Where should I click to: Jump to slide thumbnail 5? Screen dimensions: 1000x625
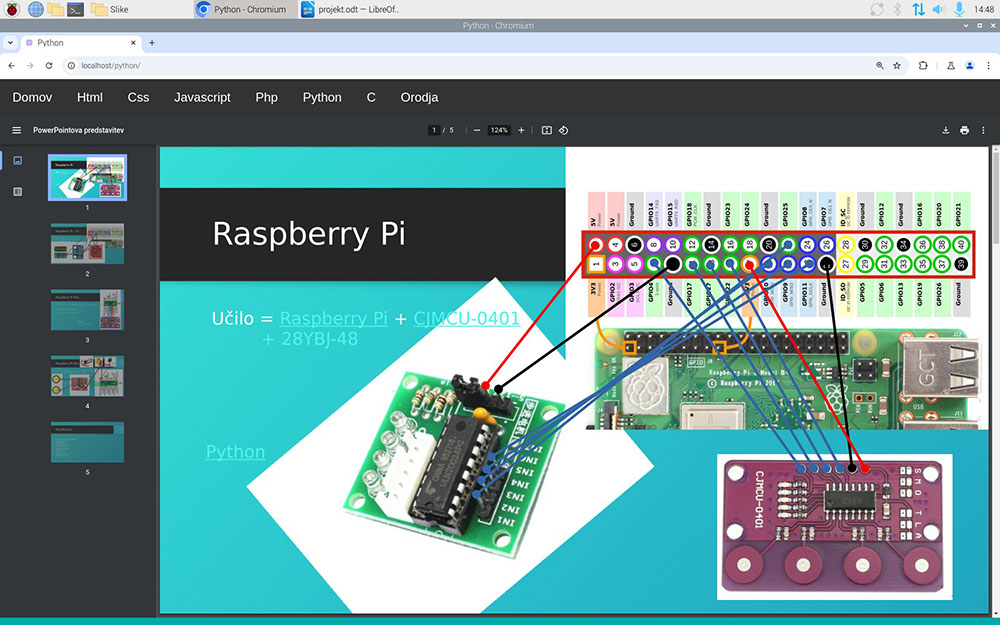[x=87, y=442]
